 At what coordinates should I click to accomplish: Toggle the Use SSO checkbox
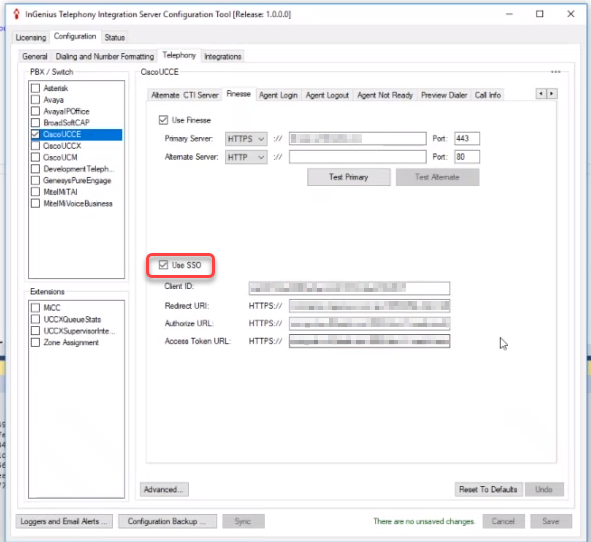163,265
